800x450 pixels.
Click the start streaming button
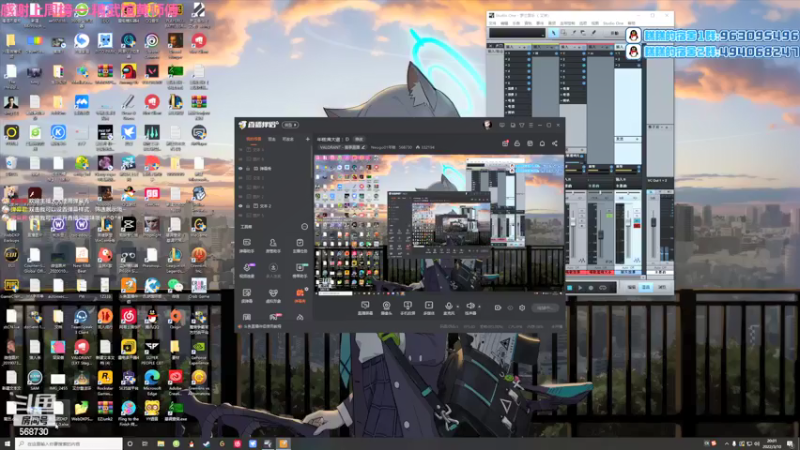(x=544, y=308)
